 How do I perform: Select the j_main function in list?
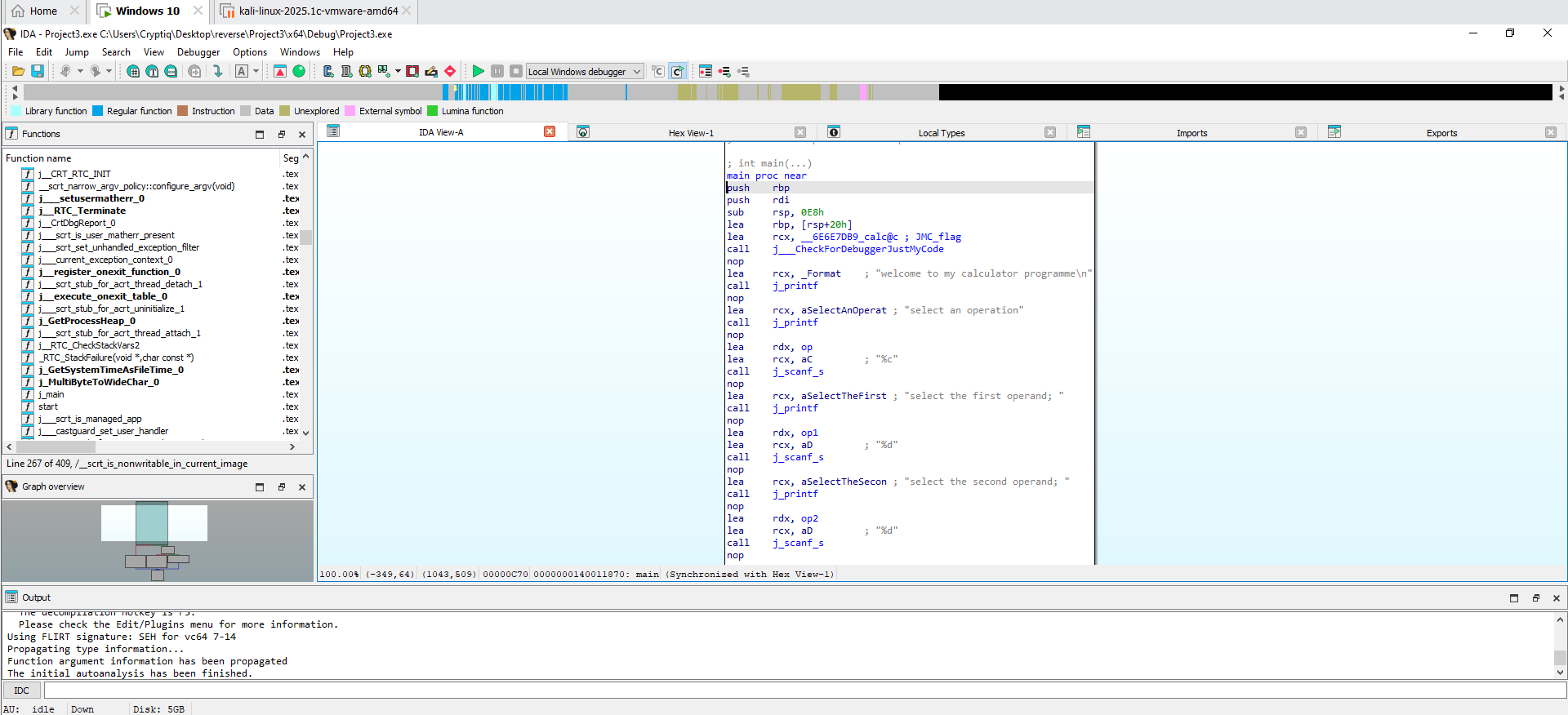[51, 394]
